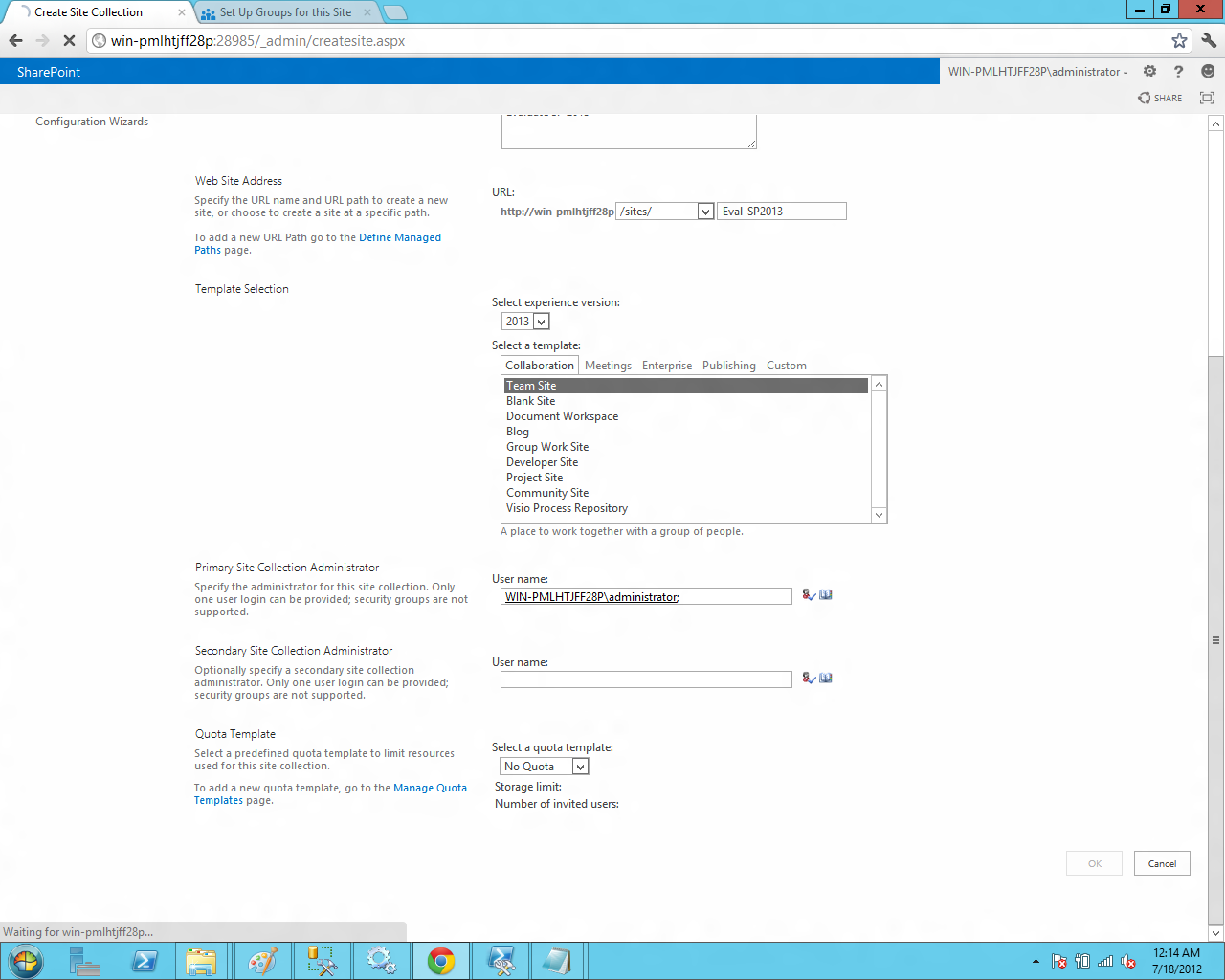Open Notepad from the taskbar

coord(558,960)
